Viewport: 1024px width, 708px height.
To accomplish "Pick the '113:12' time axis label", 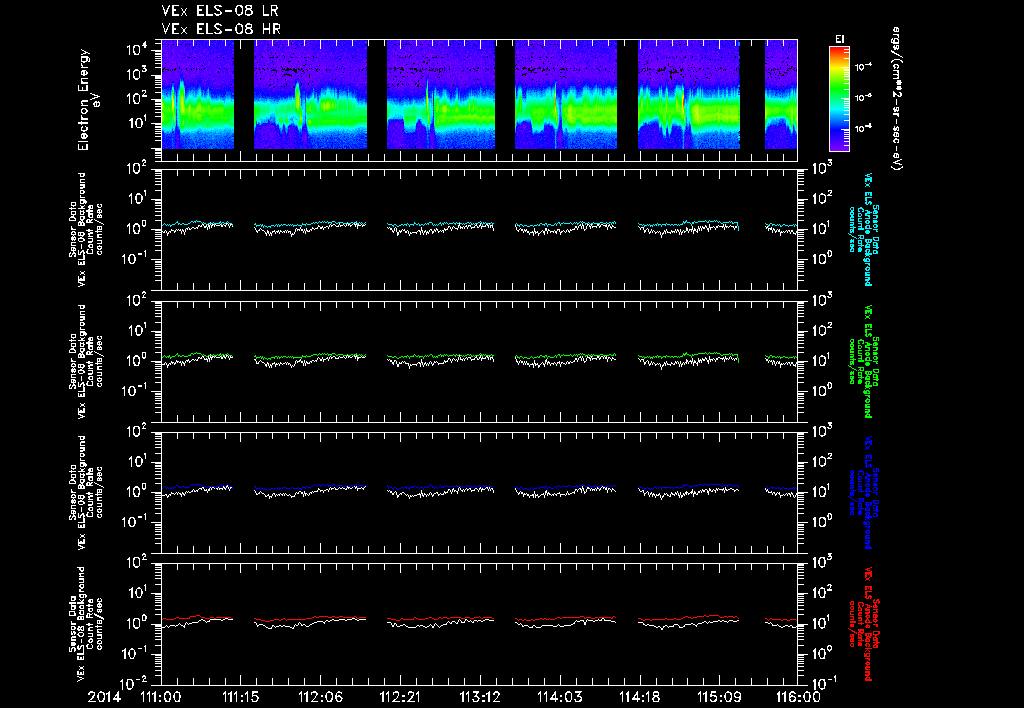I will (x=480, y=698).
